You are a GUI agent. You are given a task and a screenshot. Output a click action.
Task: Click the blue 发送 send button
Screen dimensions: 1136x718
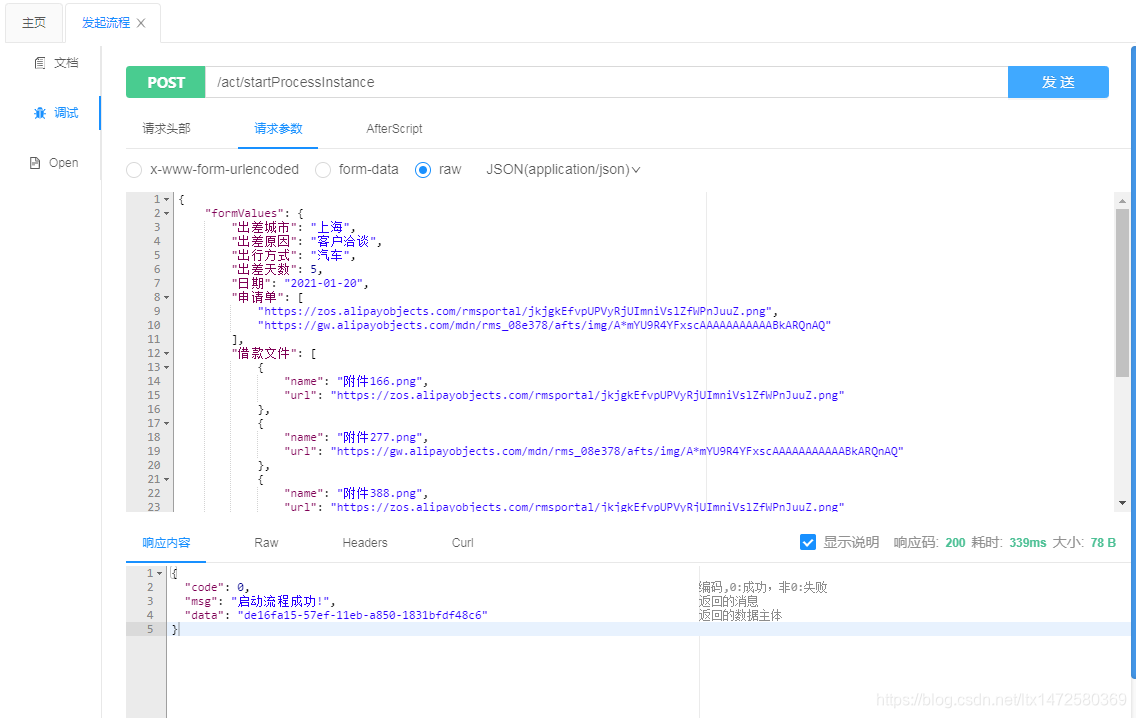coord(1058,81)
